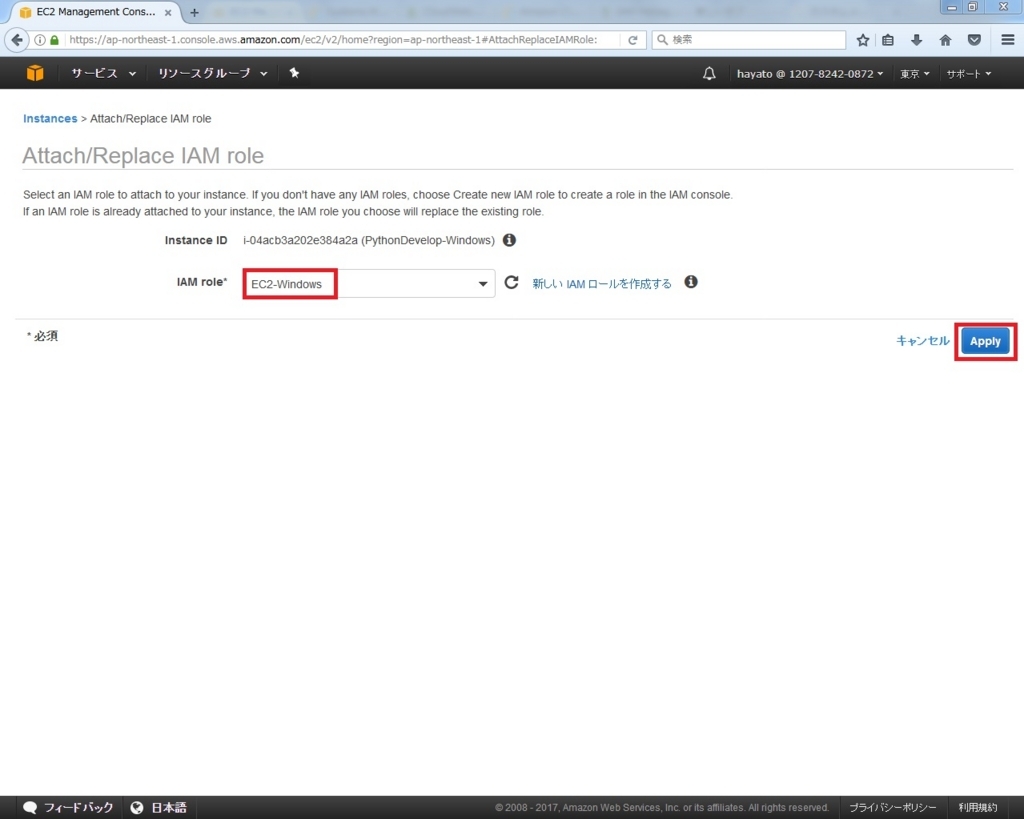Screen dimensions: 1024x819
Task: Open the 東京 region dropdown
Action: pos(914,74)
